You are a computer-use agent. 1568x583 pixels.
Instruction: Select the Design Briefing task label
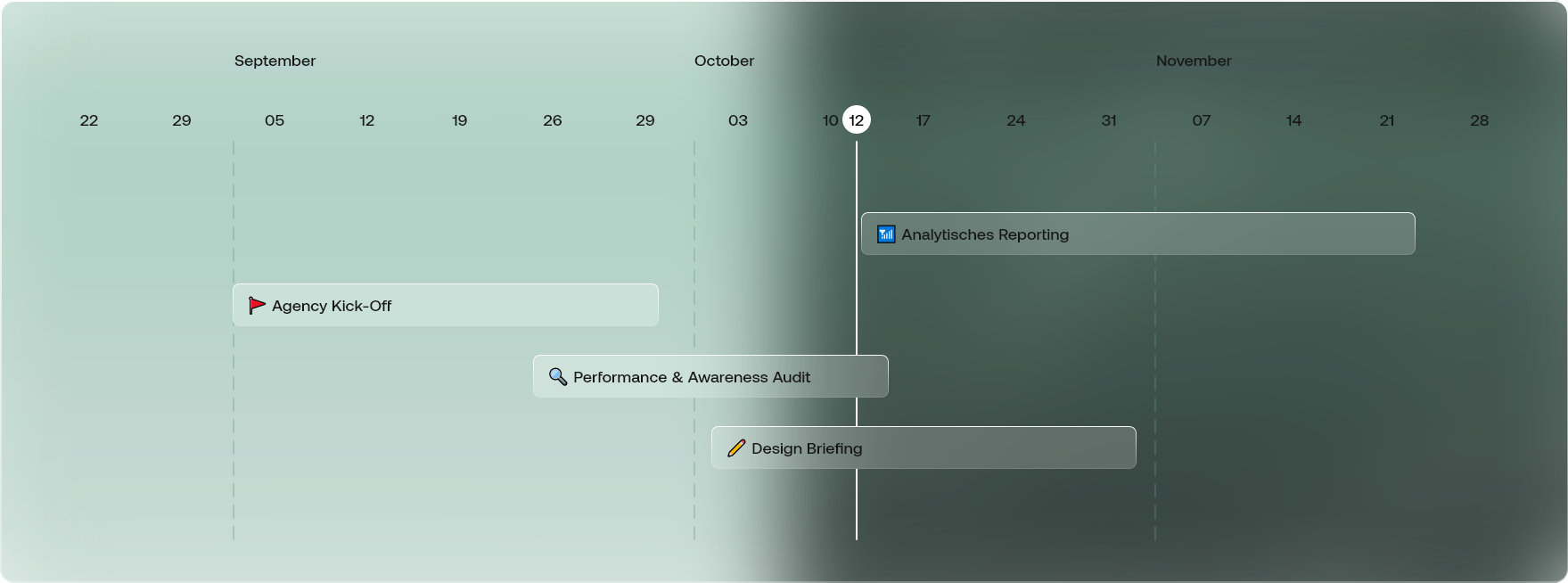click(806, 448)
